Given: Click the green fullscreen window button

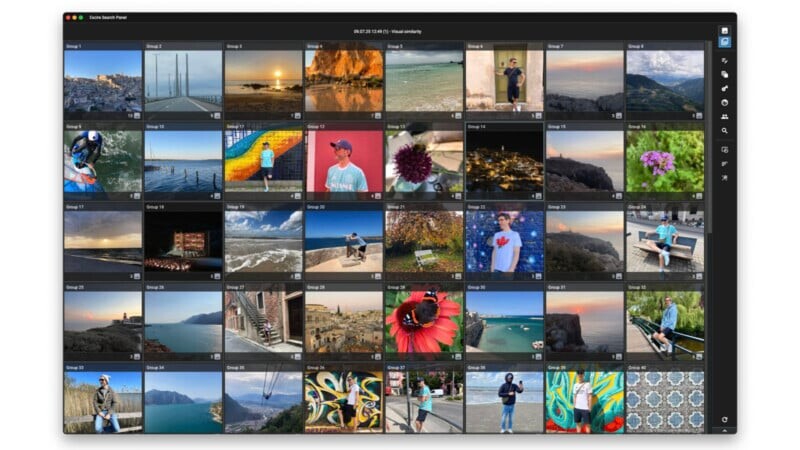Looking at the screenshot, I should click(x=81, y=18).
